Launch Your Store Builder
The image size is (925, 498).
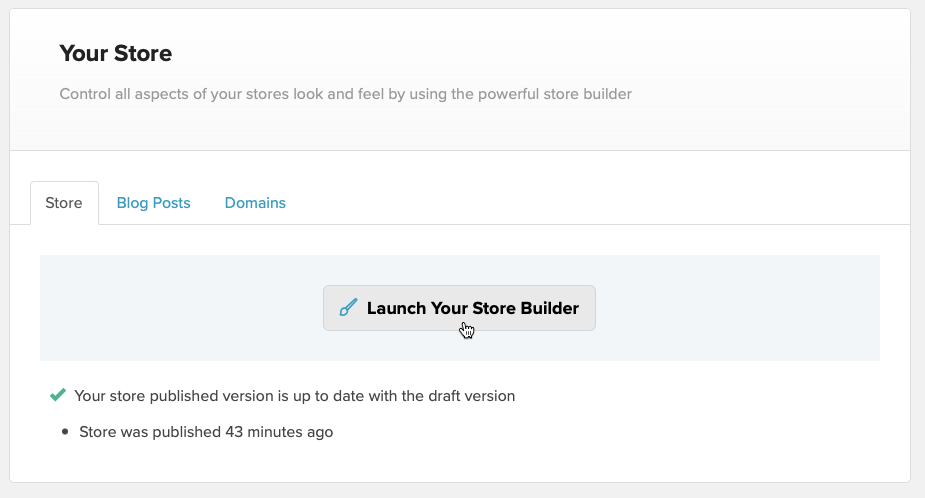click(x=459, y=308)
